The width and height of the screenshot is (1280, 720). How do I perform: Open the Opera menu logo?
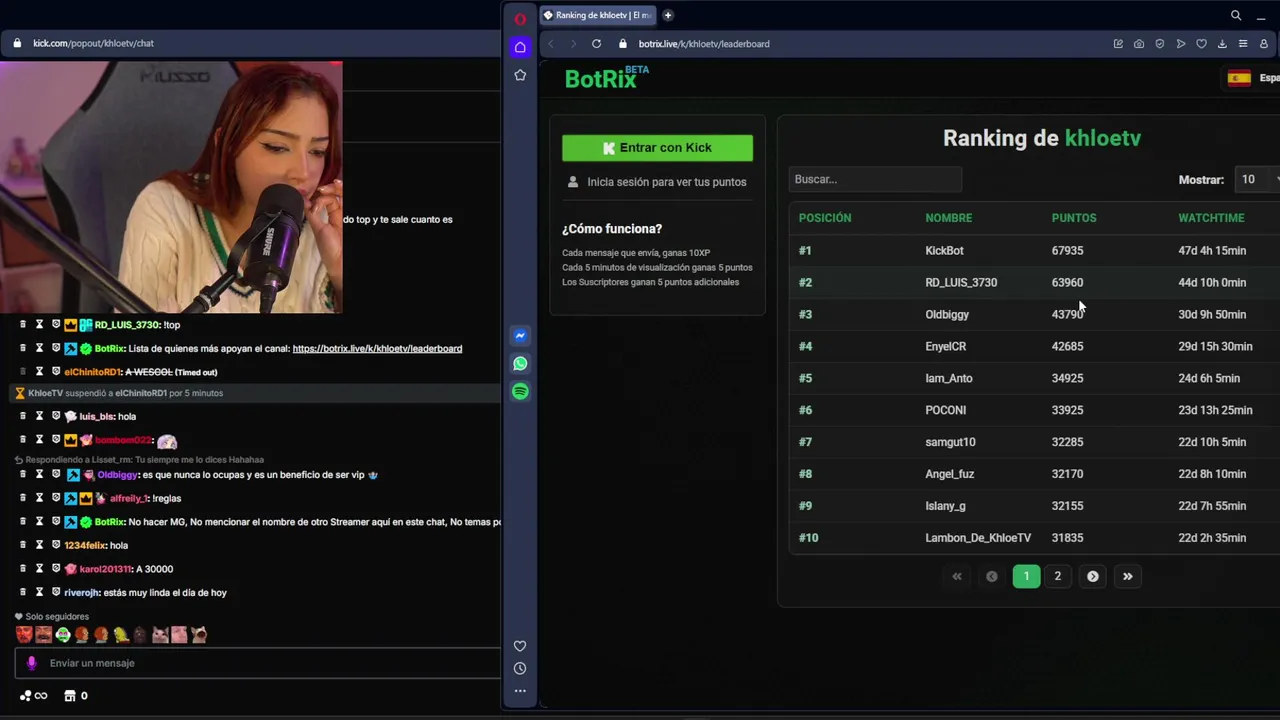coord(520,19)
